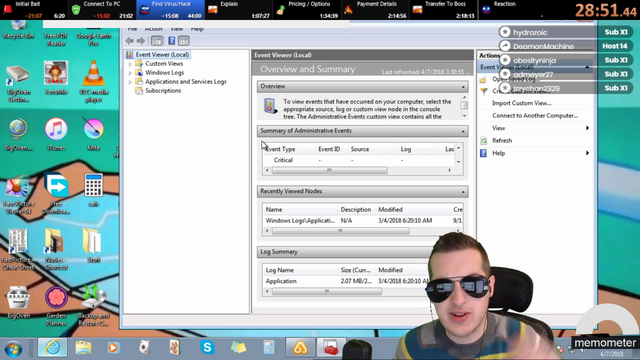Click the Open Saved Log folder icon
Screen dimensions: 640x360
(x=484, y=79)
